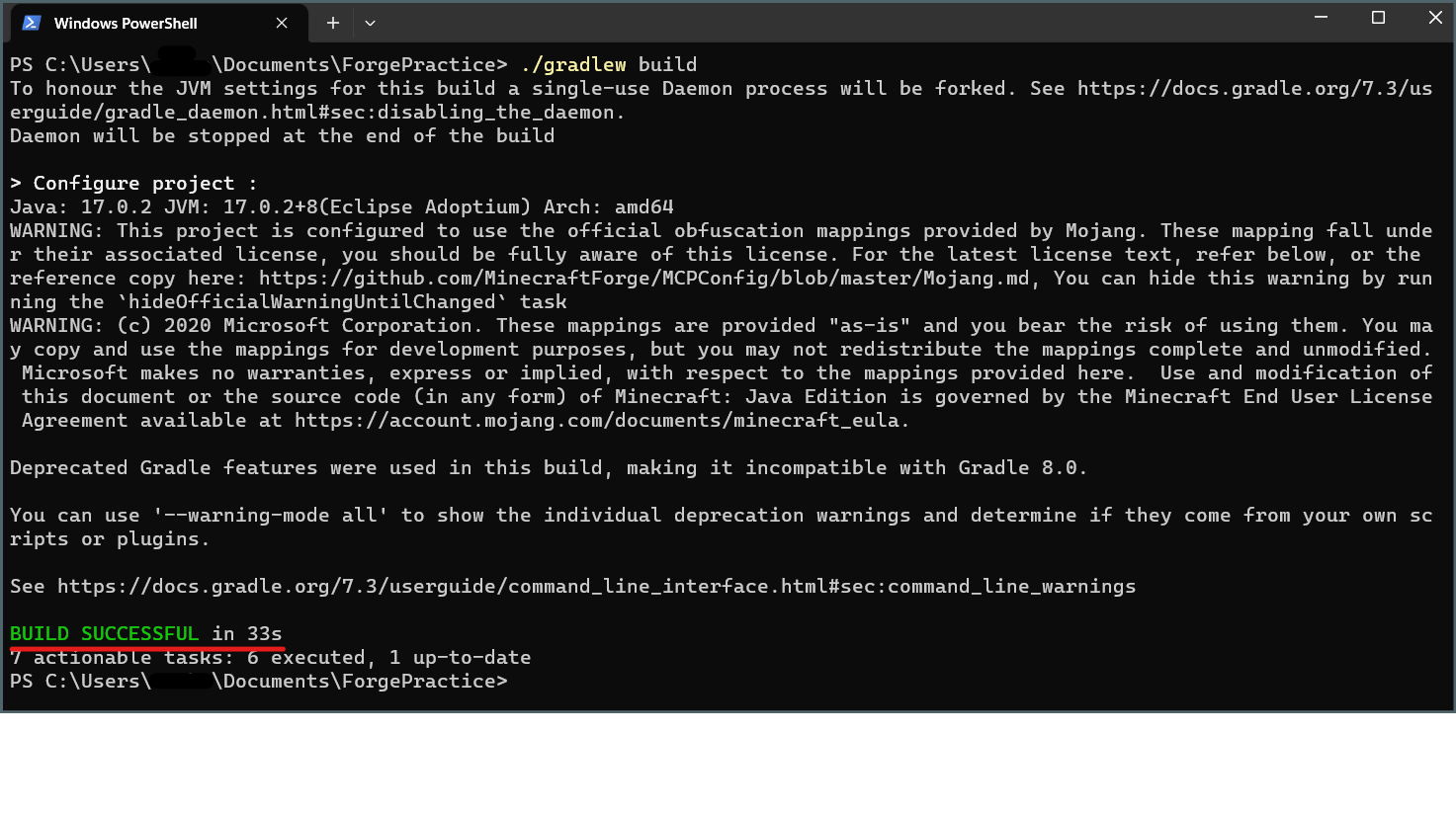The width and height of the screenshot is (1456, 814).
Task: Click the green BUILD SUCCESSFUL text
Action: pyautogui.click(x=104, y=634)
